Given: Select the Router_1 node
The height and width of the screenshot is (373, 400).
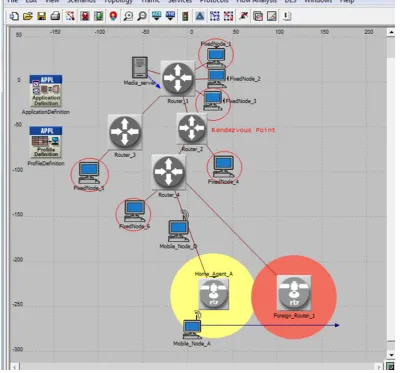Looking at the screenshot, I should pos(178,78).
